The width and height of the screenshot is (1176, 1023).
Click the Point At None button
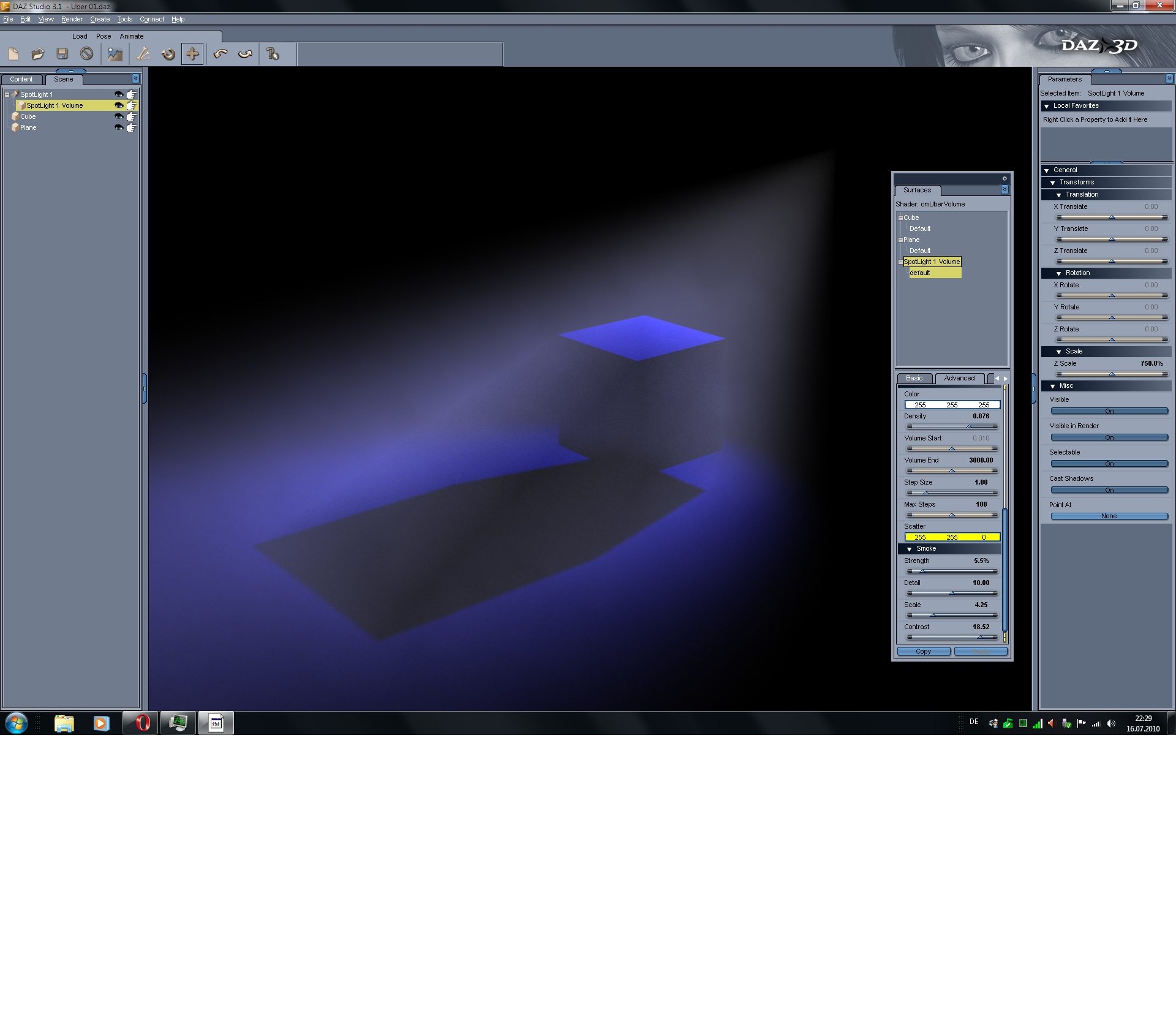(x=1109, y=516)
